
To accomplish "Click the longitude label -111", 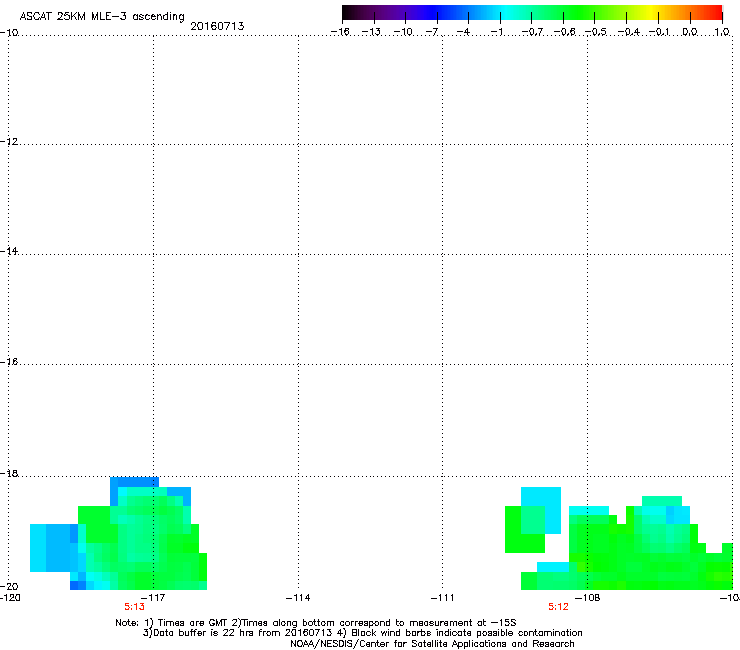I will pos(443,598).
